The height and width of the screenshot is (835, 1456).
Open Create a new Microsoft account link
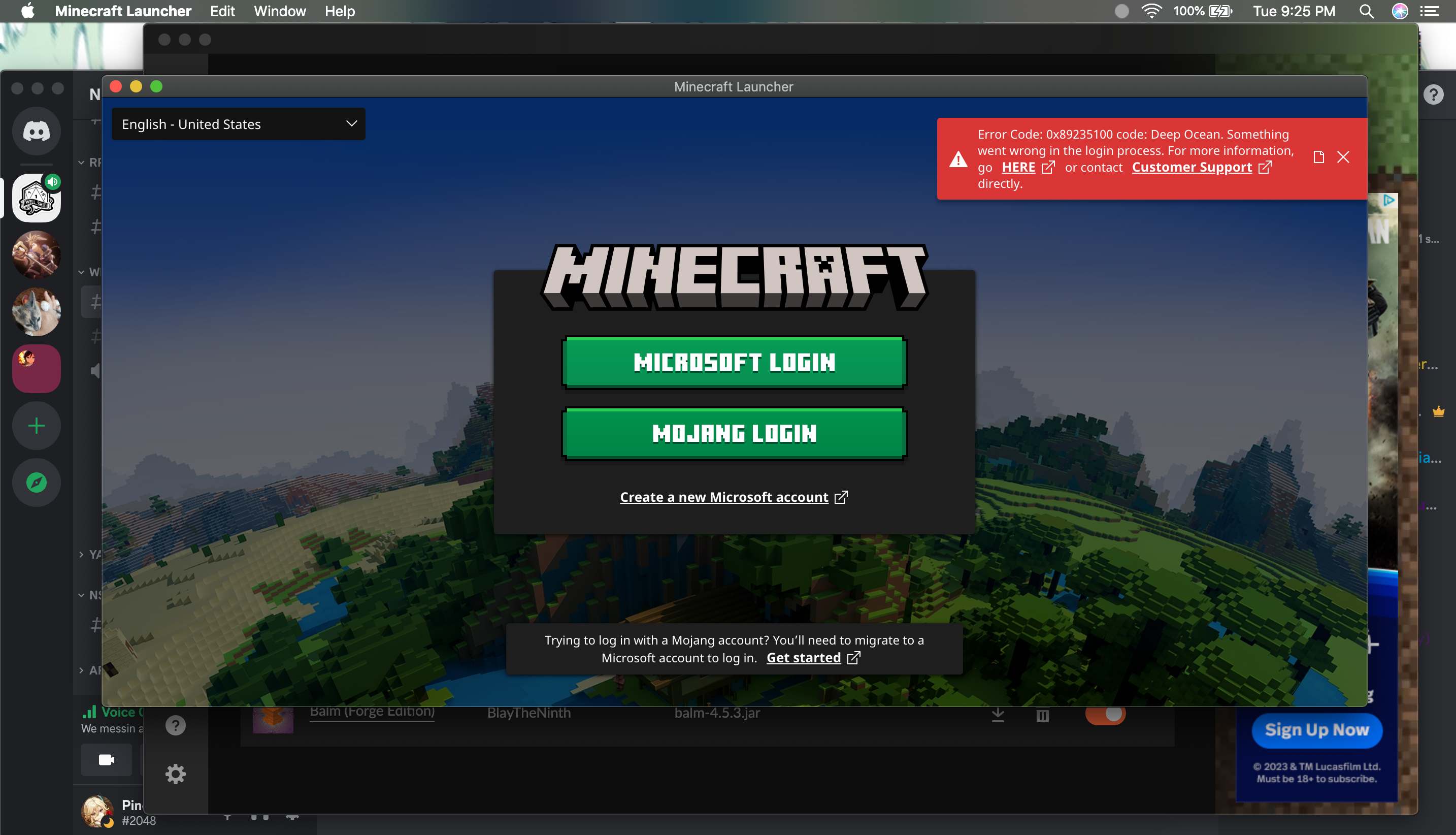tap(724, 497)
